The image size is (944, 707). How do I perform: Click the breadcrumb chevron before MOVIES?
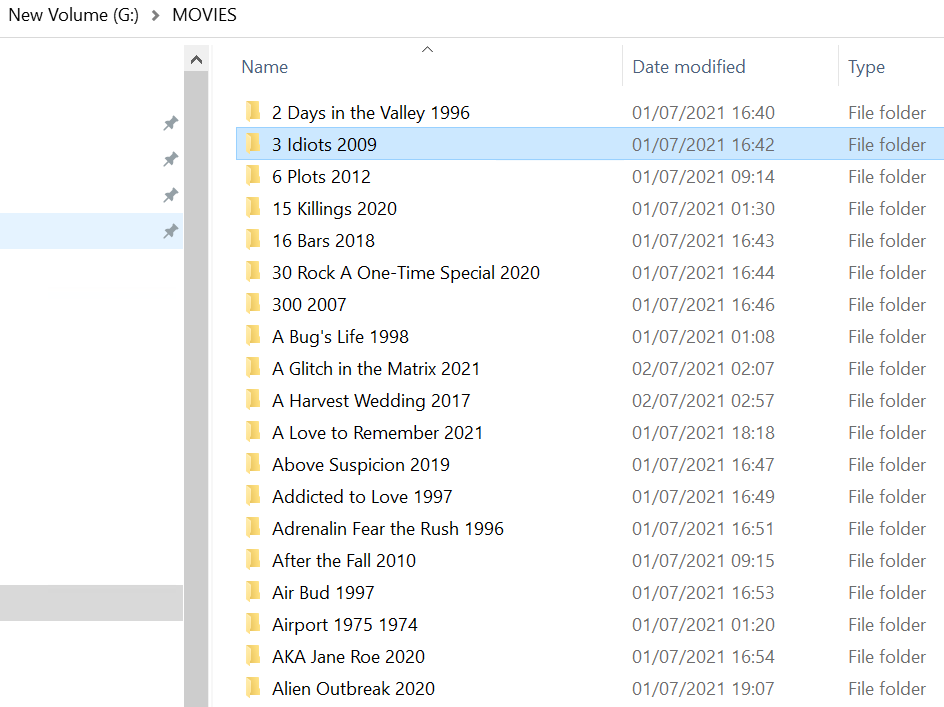156,16
